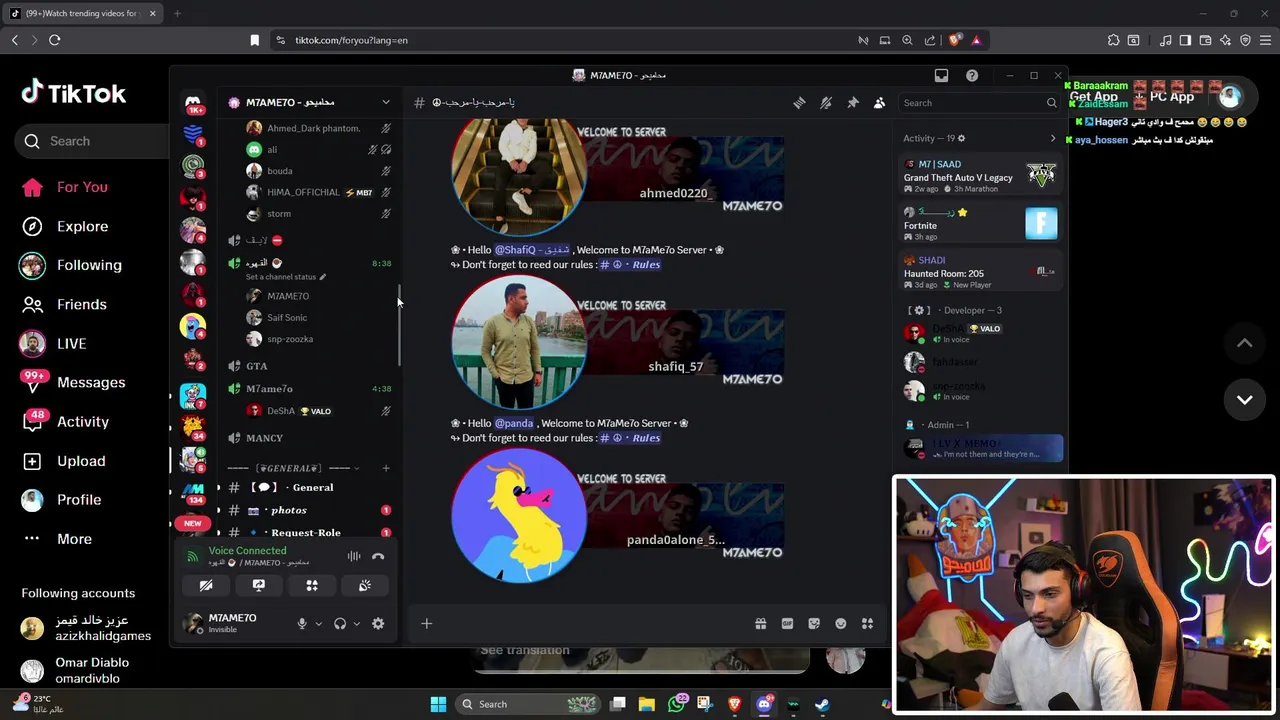Focus the Discord Search field
1280x720 pixels.
click(979, 103)
